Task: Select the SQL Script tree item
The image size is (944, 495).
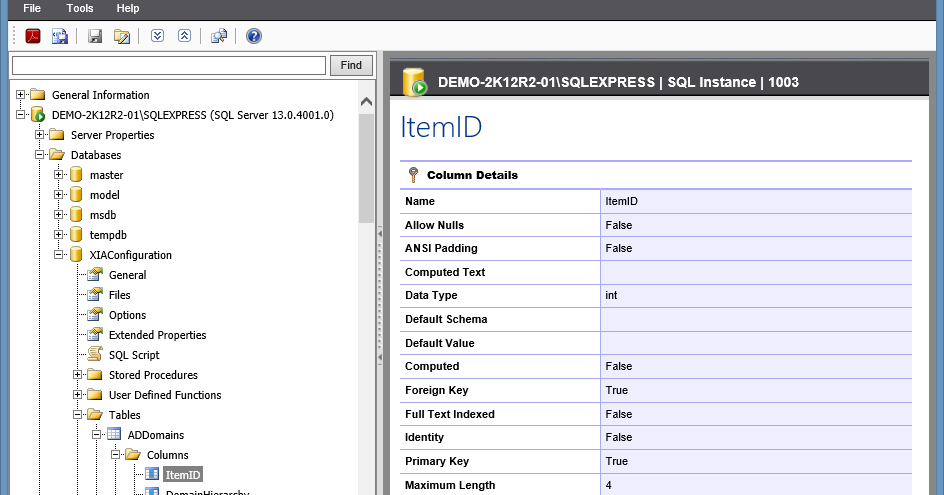Action: pyautogui.click(x=134, y=355)
